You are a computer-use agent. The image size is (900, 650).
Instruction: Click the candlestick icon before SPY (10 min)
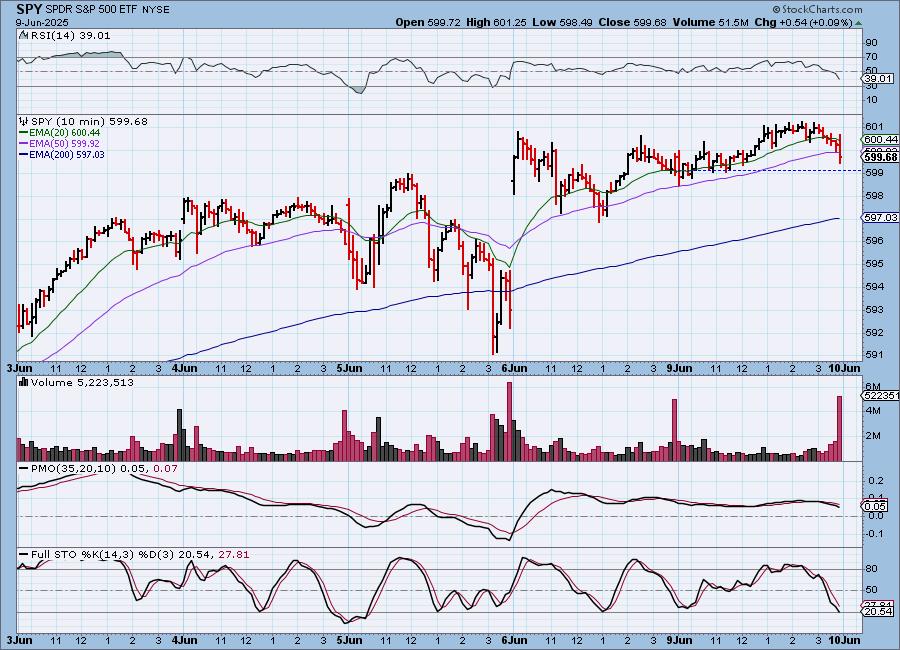24,121
